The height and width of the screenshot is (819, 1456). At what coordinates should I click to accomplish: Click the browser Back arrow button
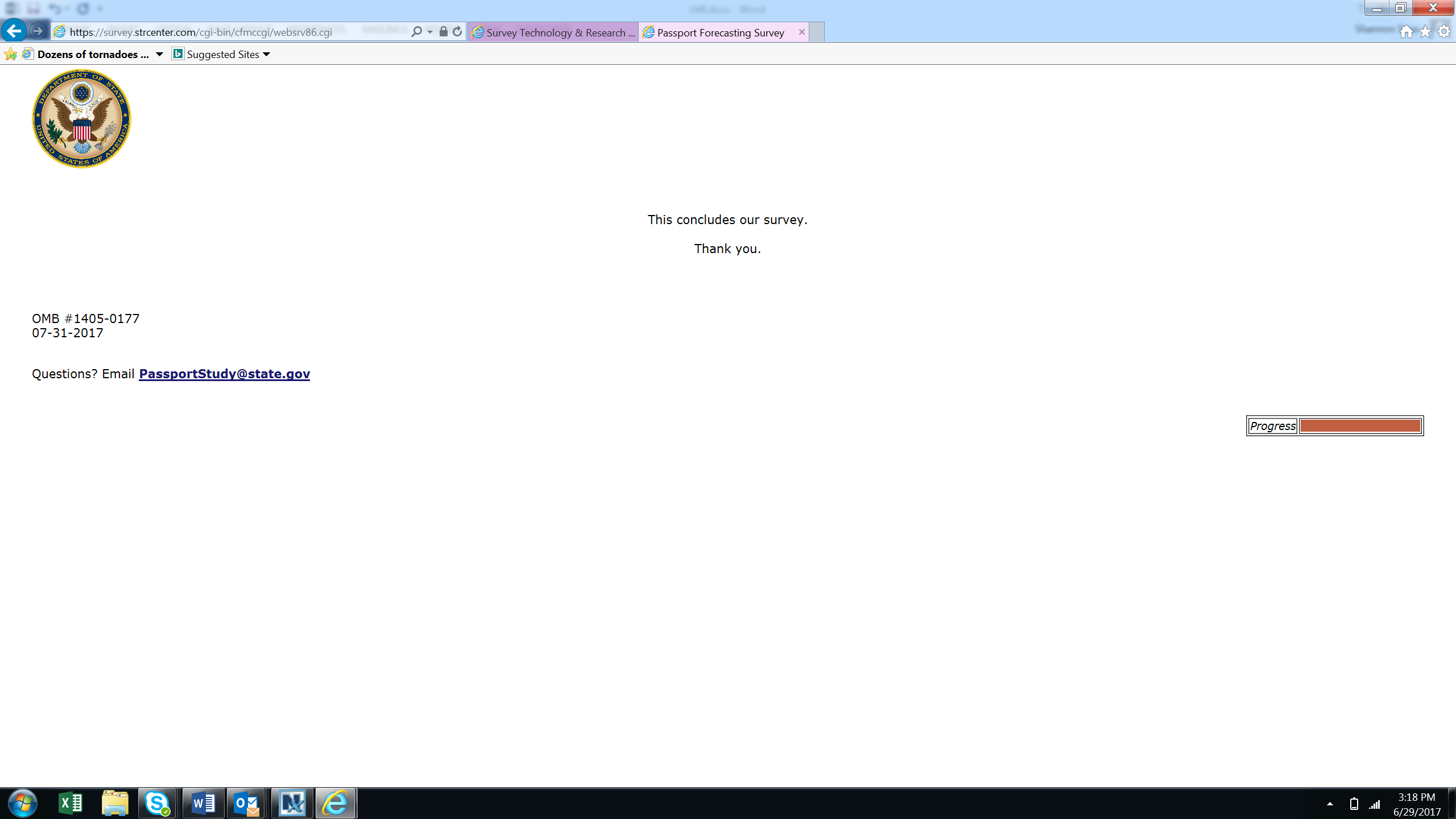click(x=14, y=31)
